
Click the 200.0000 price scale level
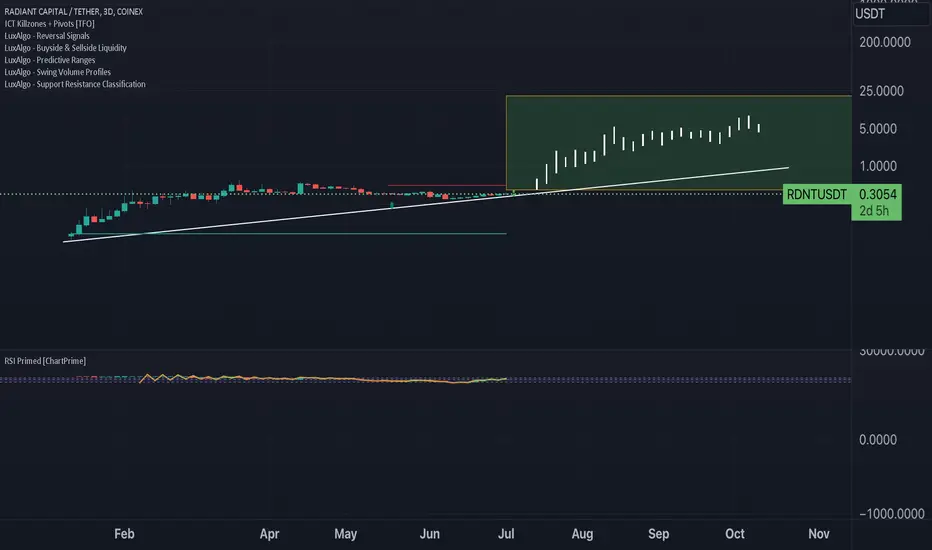(x=884, y=42)
